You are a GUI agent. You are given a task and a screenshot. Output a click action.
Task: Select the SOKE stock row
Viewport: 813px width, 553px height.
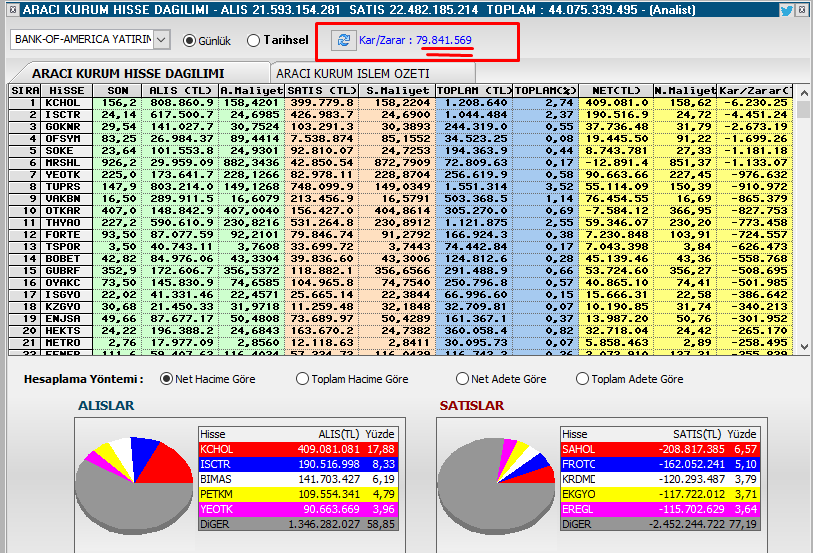point(401,151)
